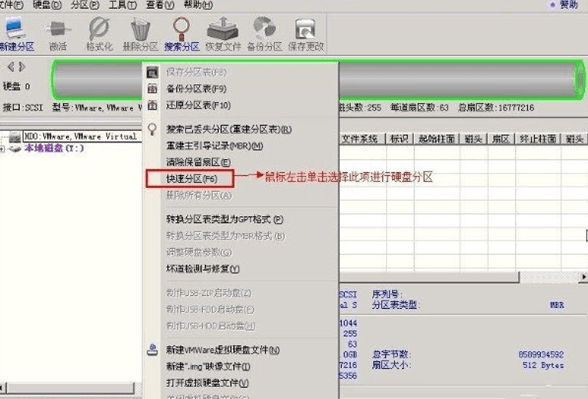Click the 删除分区 trash icon
Image resolution: width=588 pixels, height=399 pixels.
coord(140,29)
